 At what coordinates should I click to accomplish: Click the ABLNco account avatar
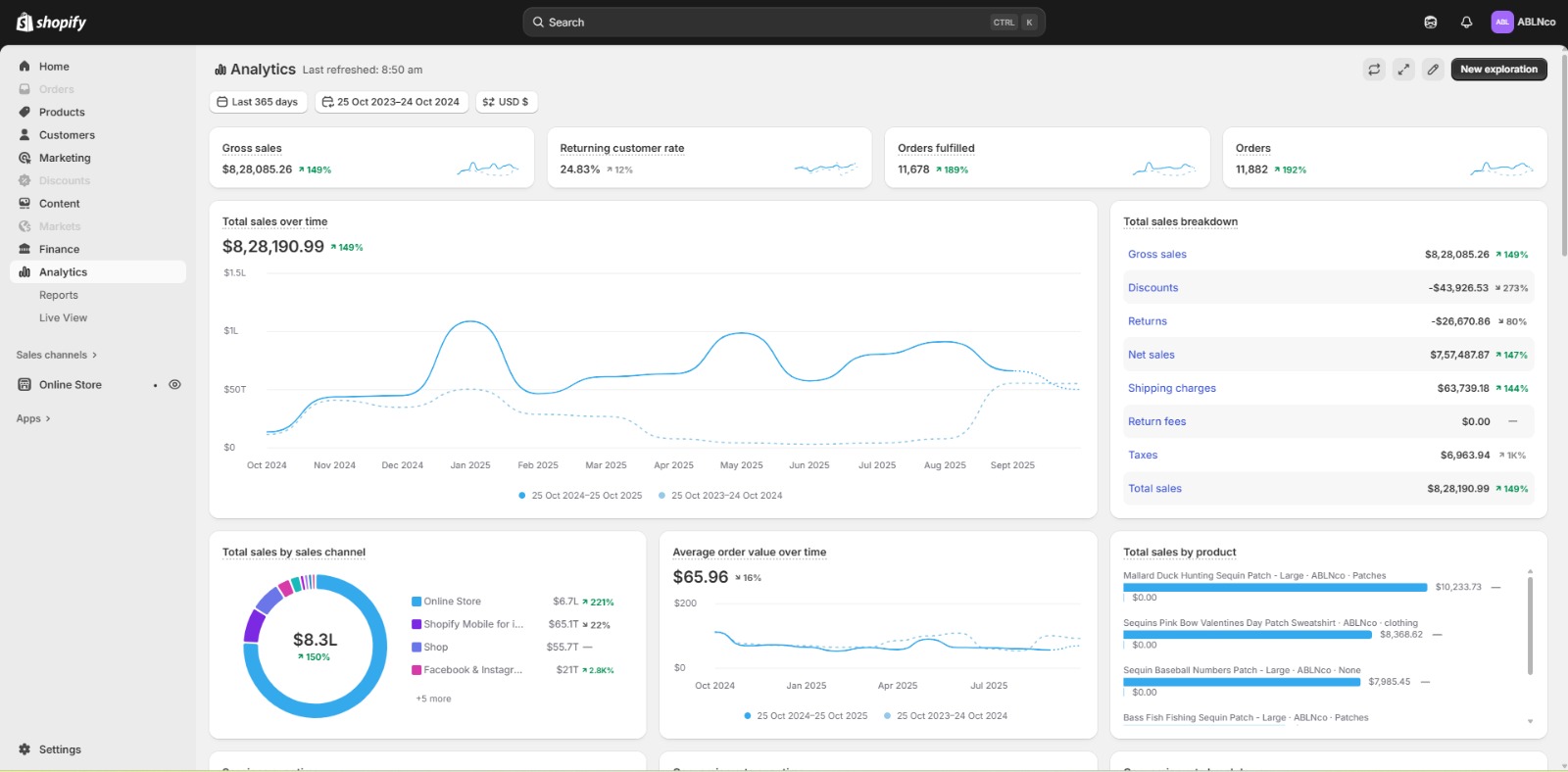(1501, 23)
